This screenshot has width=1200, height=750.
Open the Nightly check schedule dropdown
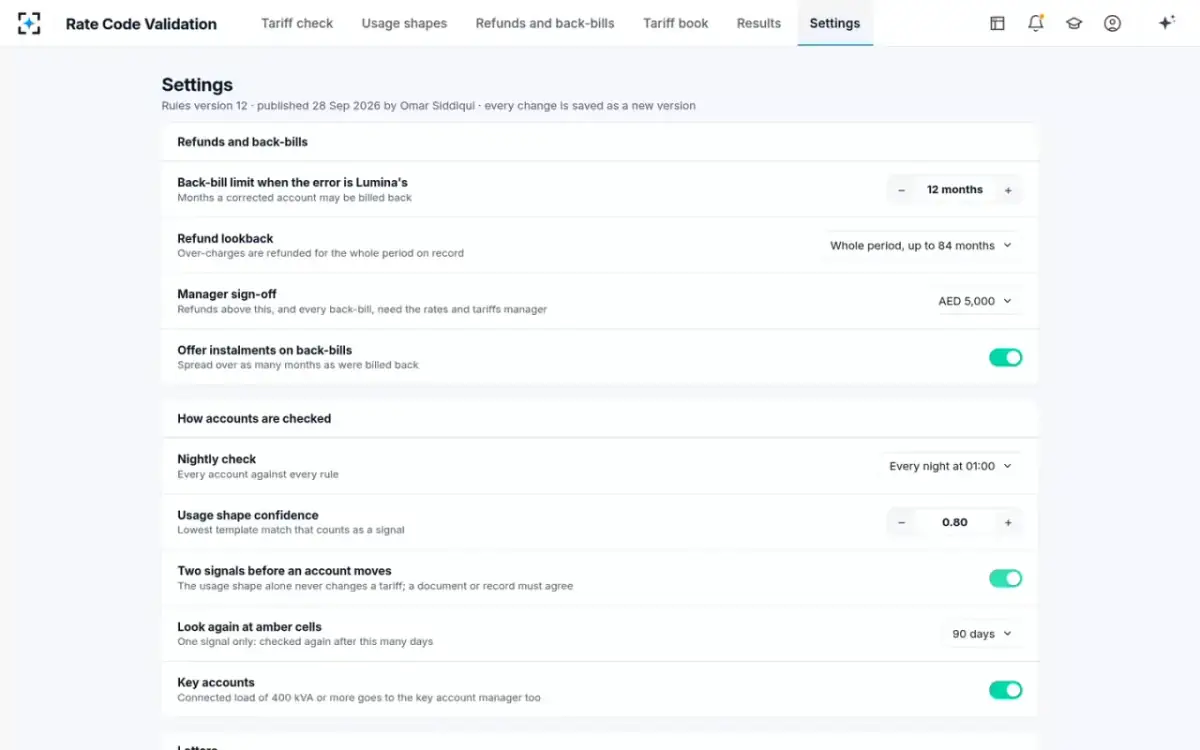[951, 466]
